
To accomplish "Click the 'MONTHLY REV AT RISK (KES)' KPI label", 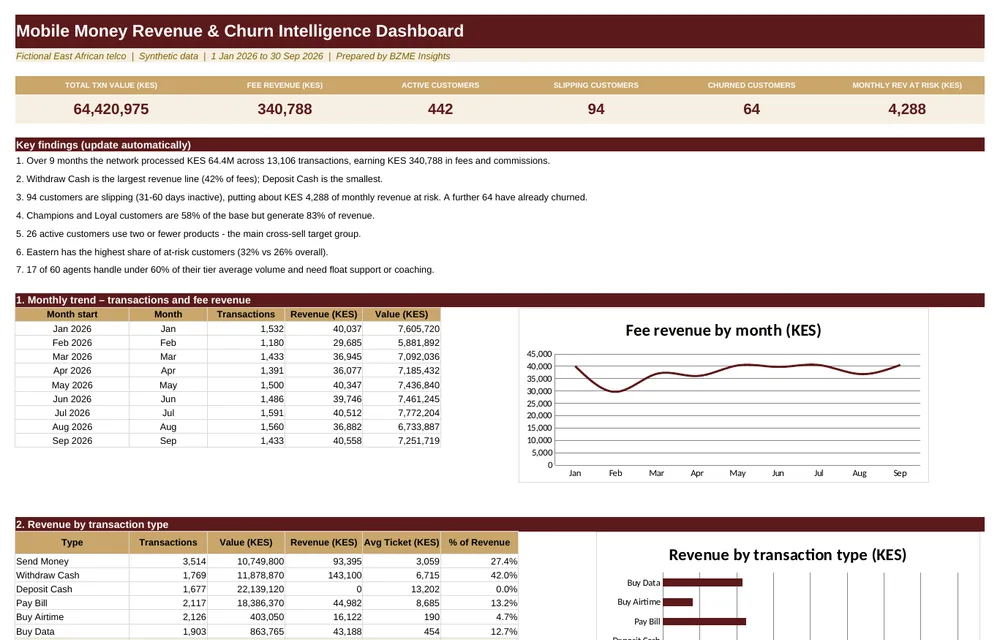I will (907, 85).
